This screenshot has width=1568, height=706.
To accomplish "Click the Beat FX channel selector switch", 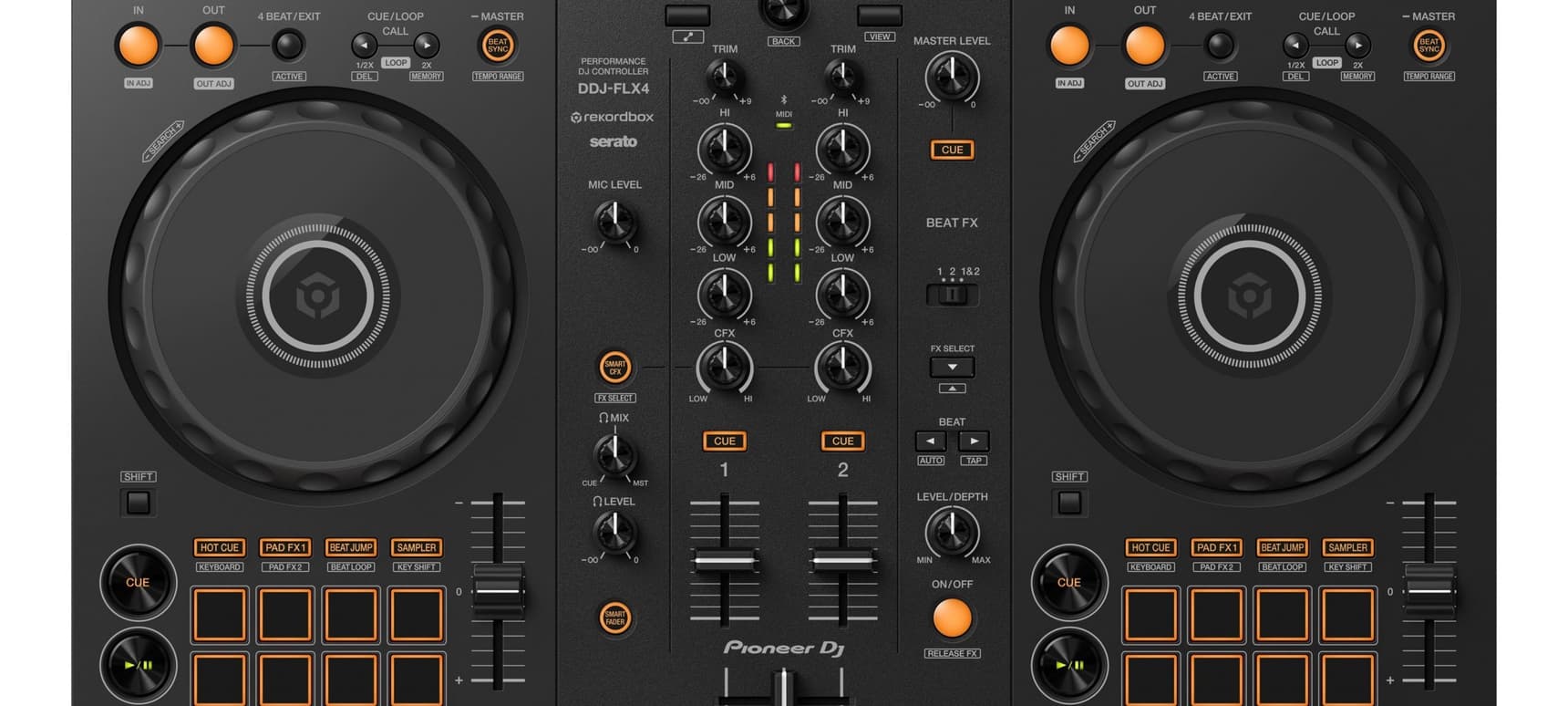I will click(952, 295).
